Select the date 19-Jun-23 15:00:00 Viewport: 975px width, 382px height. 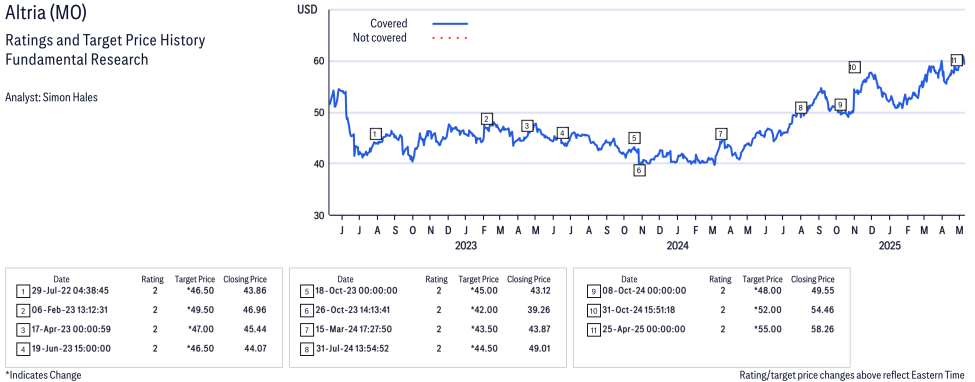coord(71,348)
